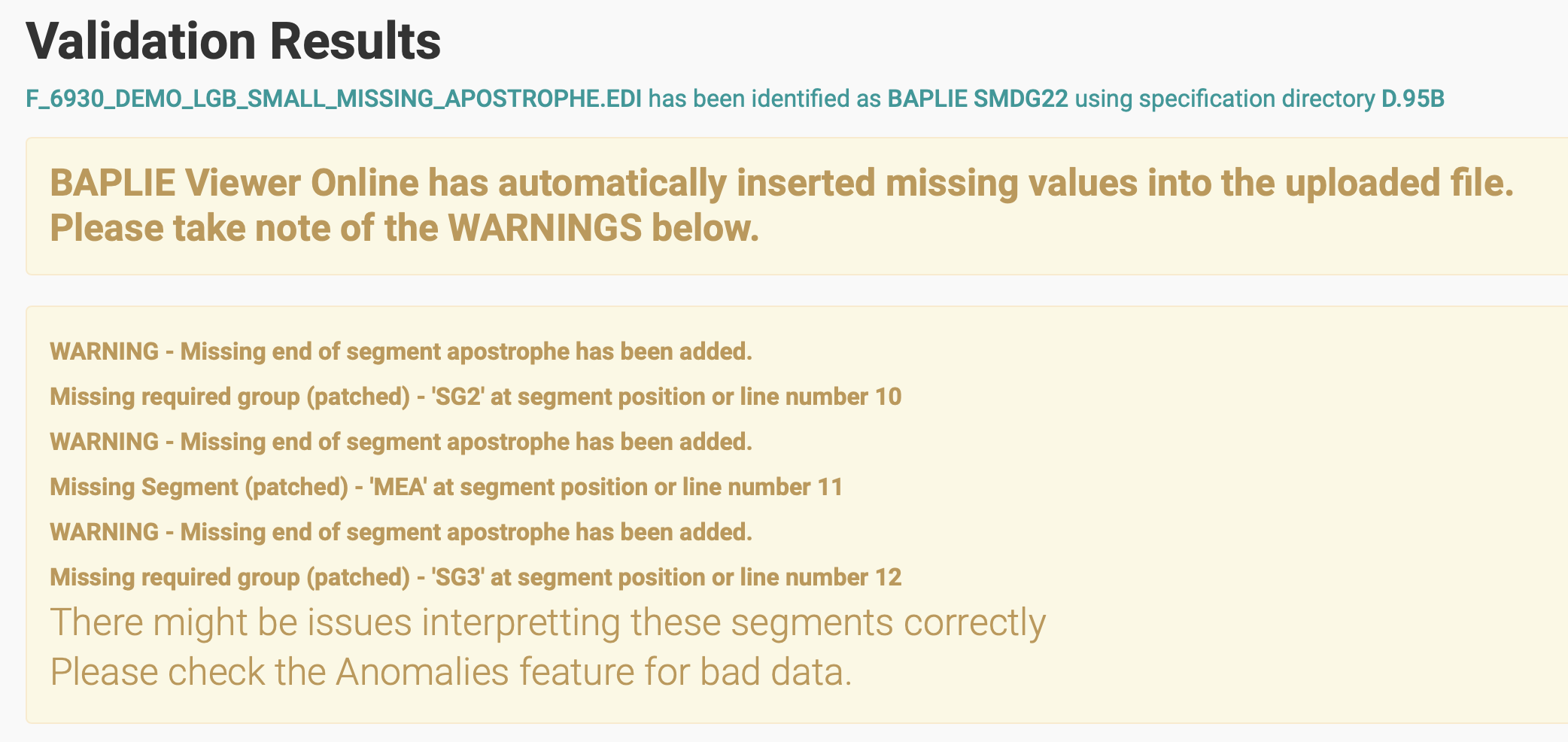Click line number 12 in the SG3 message
The image size is (1568, 742).
888,577
